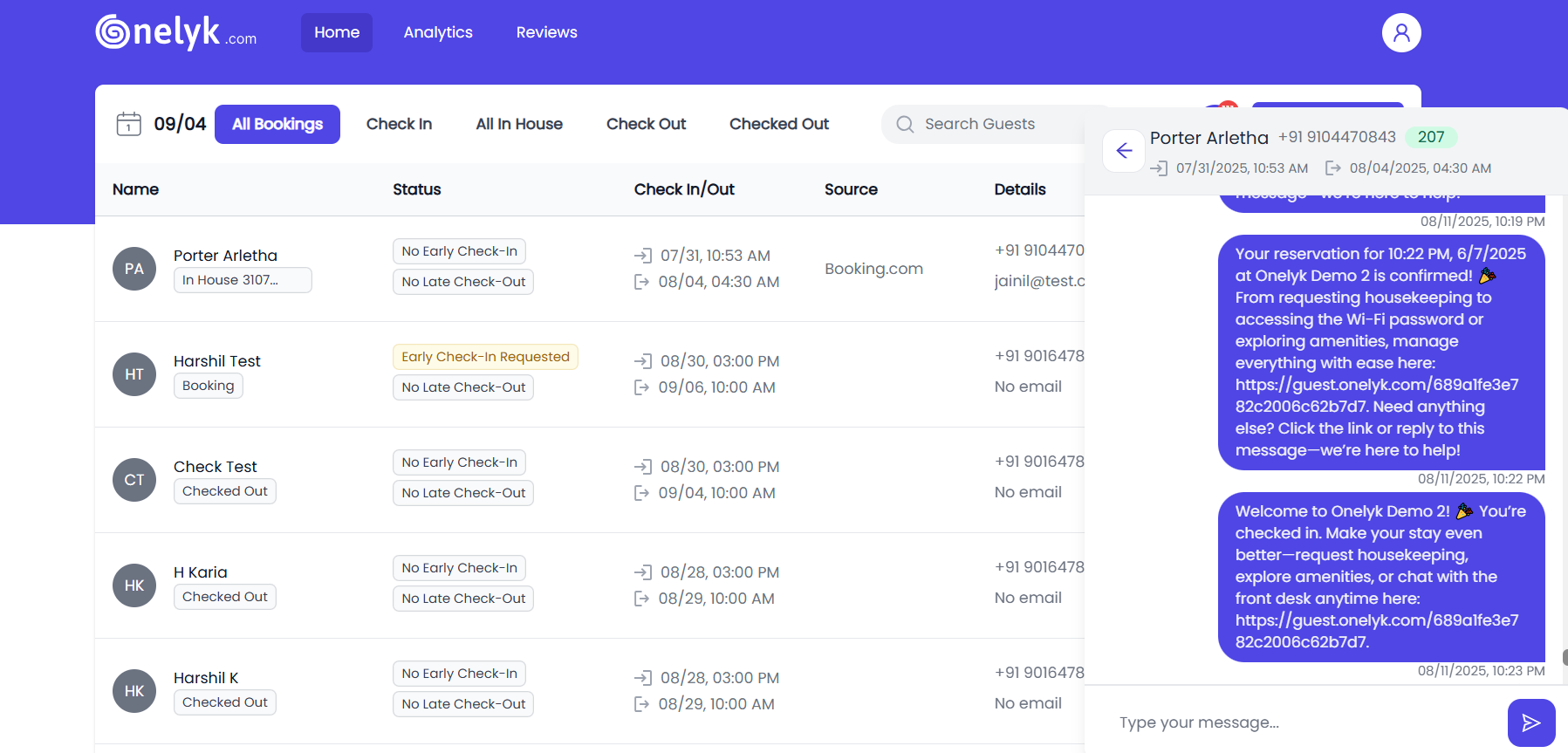
Task: Select the All In House tab
Action: (x=519, y=124)
